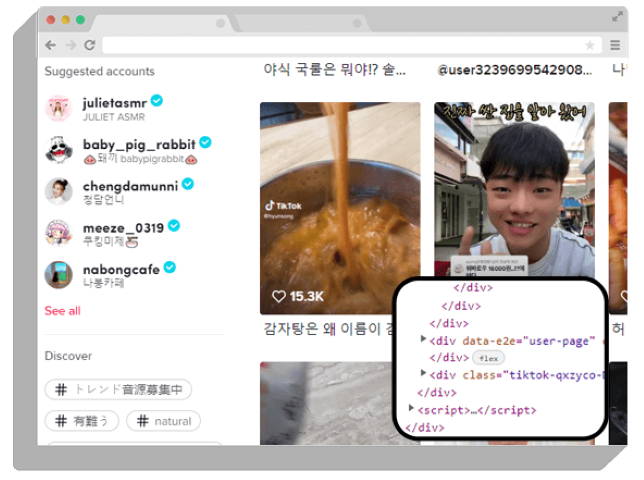
Task: Open the browser hamburger menu
Action: (615, 45)
